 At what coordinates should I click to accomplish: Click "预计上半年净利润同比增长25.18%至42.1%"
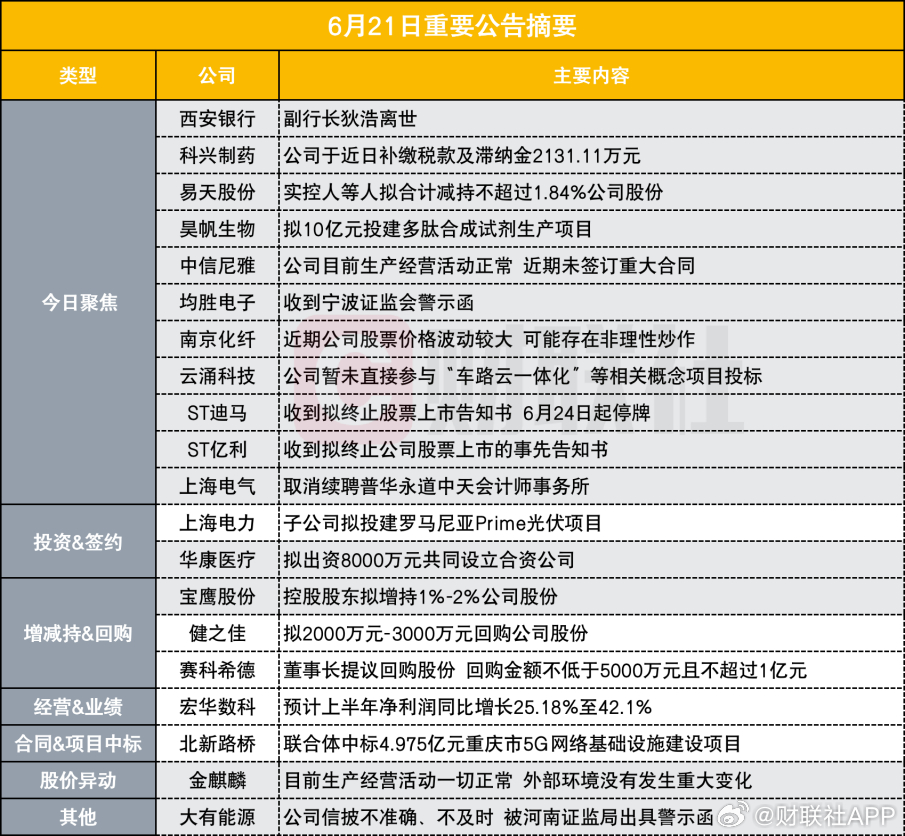(468, 707)
